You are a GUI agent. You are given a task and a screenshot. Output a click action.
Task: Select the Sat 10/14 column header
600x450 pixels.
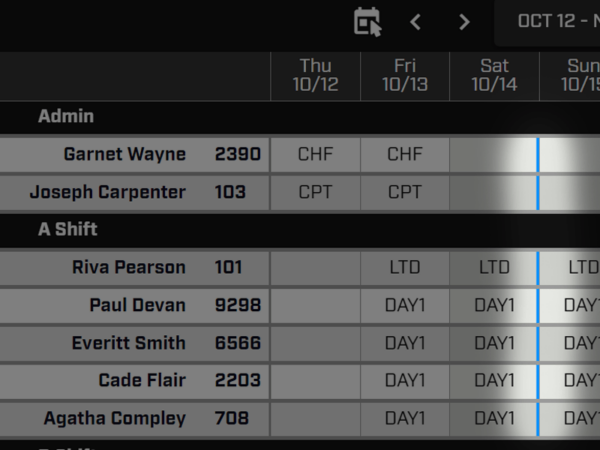click(x=494, y=76)
